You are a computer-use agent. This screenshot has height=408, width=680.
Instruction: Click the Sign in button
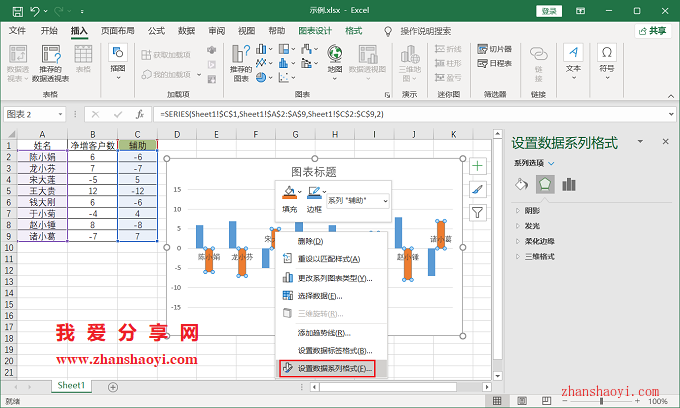point(549,11)
